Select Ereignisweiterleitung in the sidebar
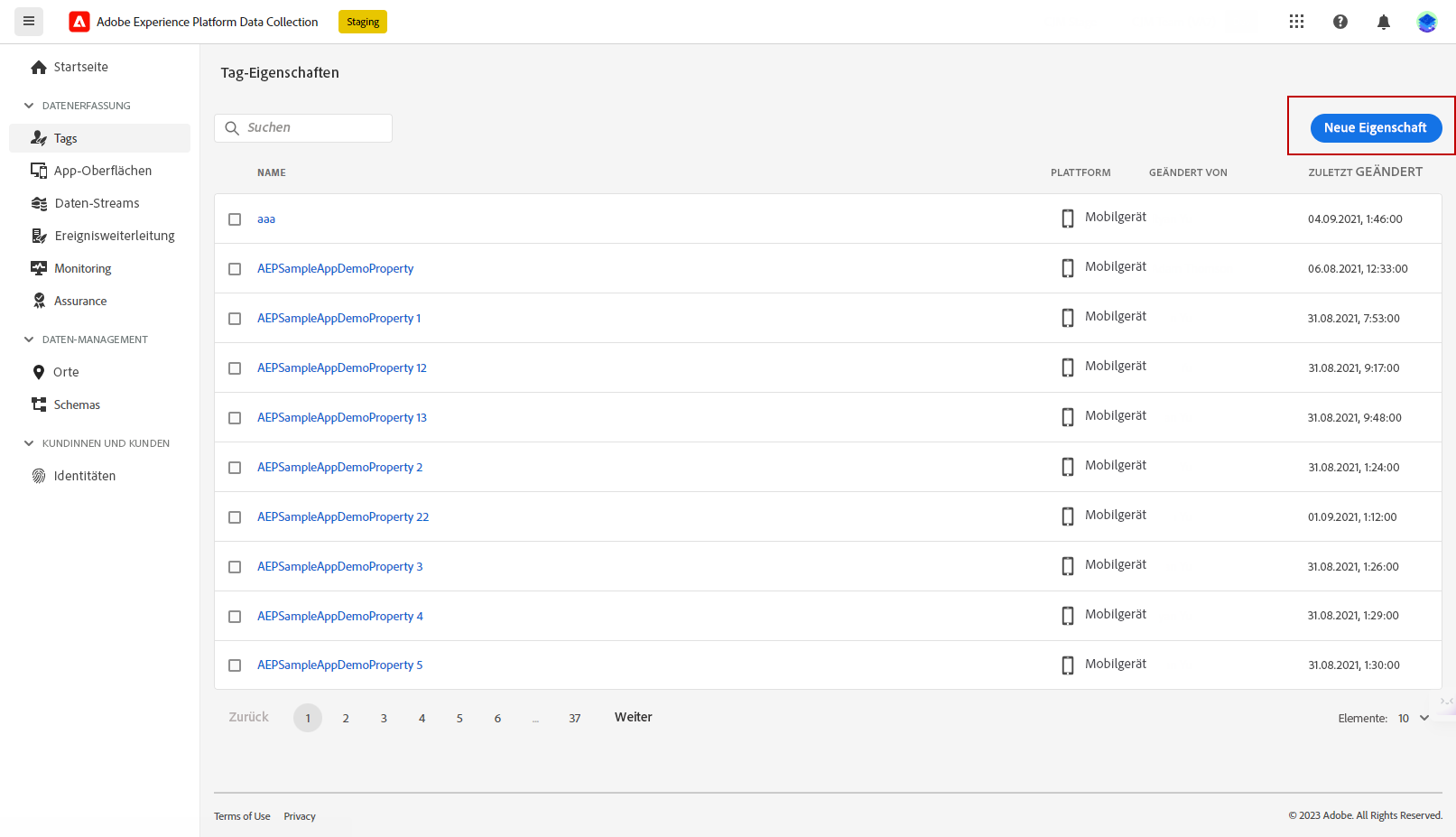 (114, 236)
